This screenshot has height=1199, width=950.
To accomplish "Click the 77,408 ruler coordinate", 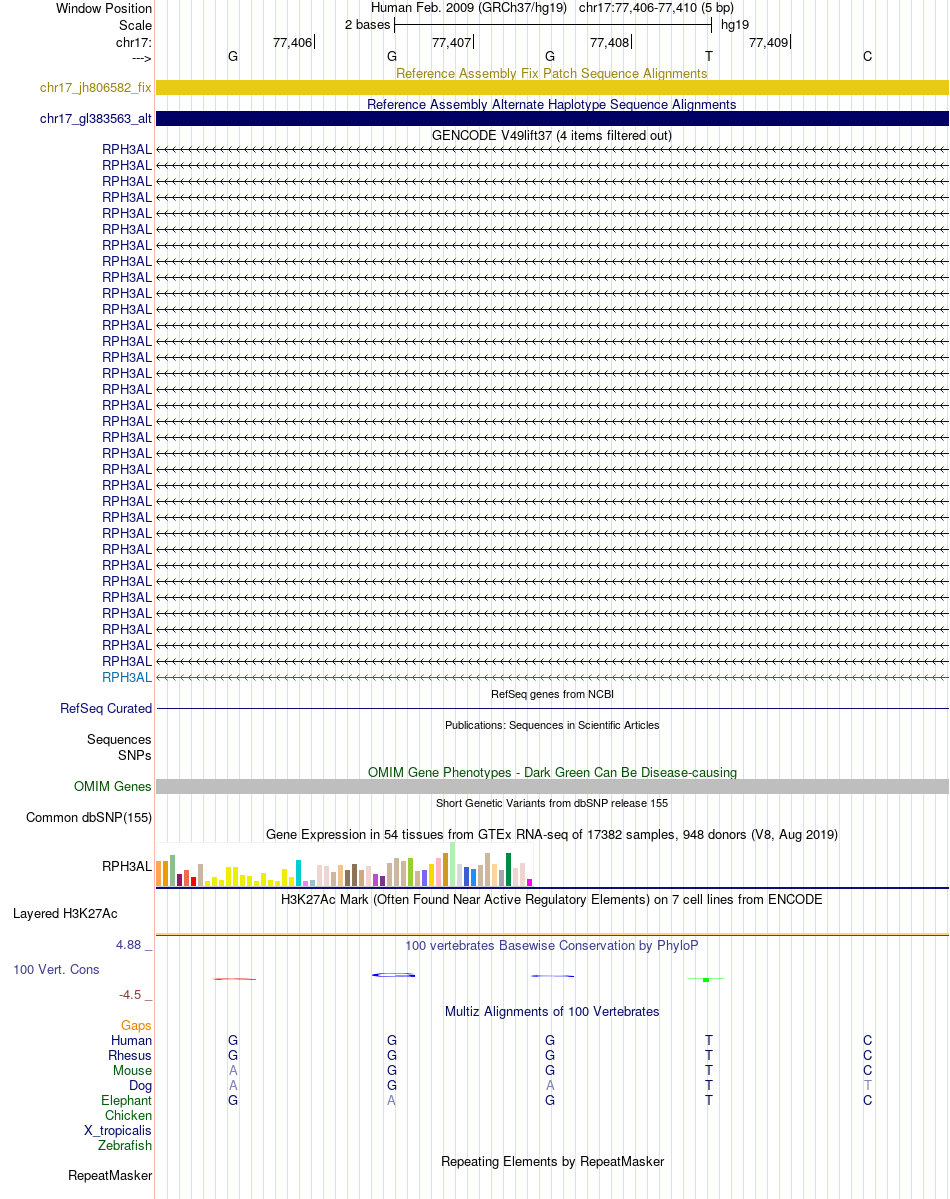I will 610,42.
